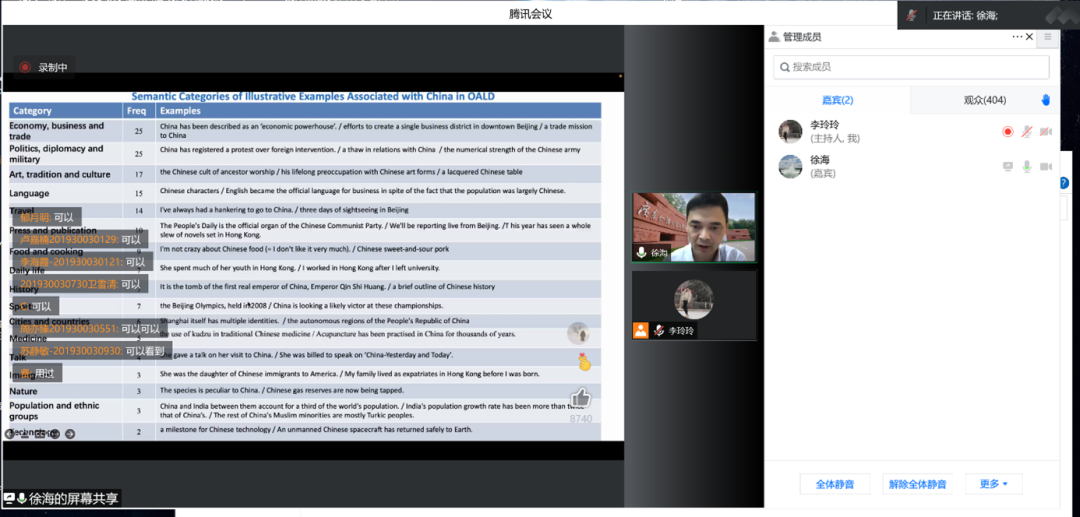This screenshot has width=1080, height=517.
Task: Mute 徐海's microphone in member list
Action: pyautogui.click(x=1026, y=166)
